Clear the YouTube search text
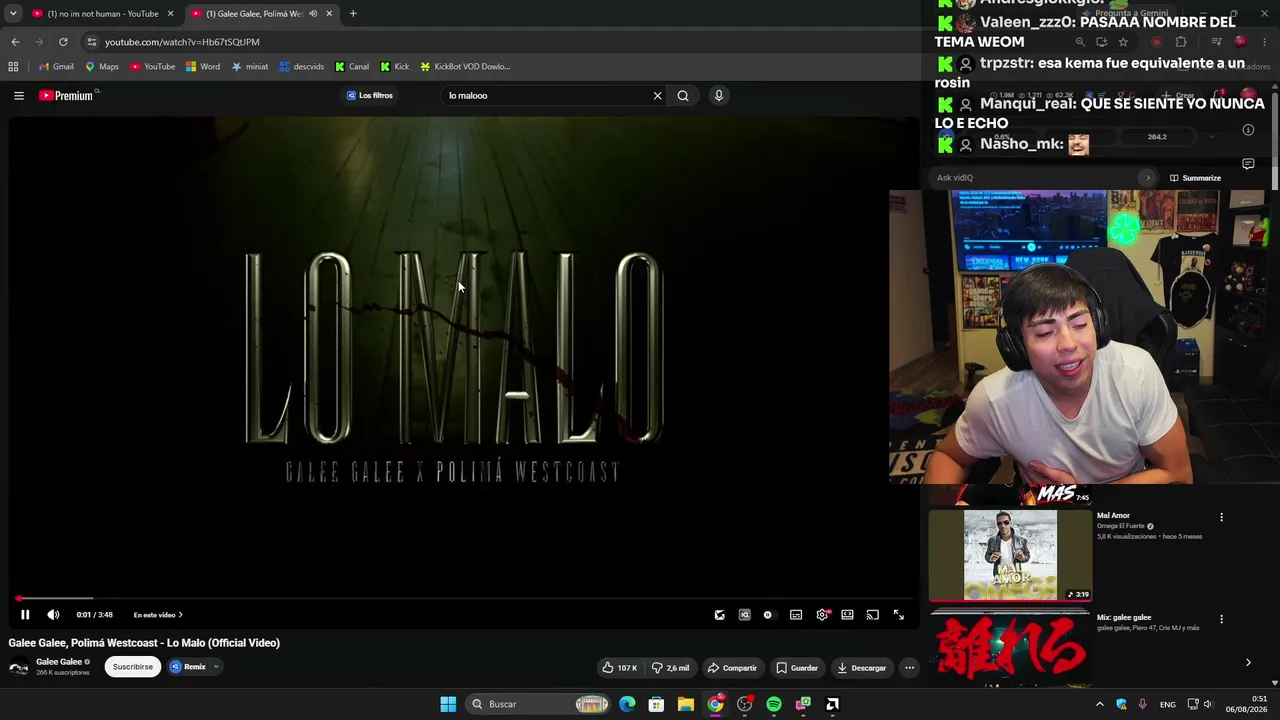 point(657,96)
